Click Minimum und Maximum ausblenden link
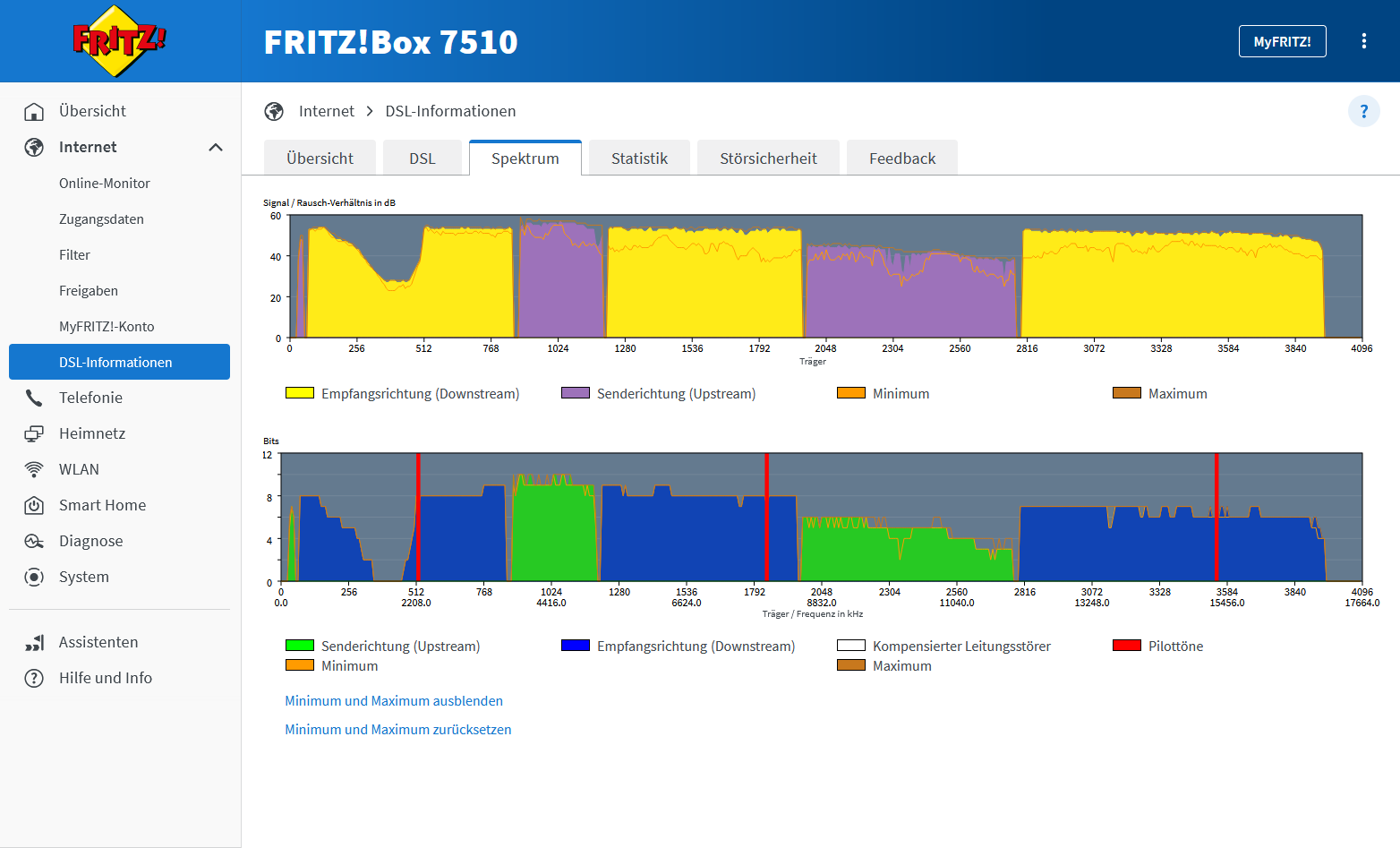The height and width of the screenshot is (848, 1400). point(394,701)
